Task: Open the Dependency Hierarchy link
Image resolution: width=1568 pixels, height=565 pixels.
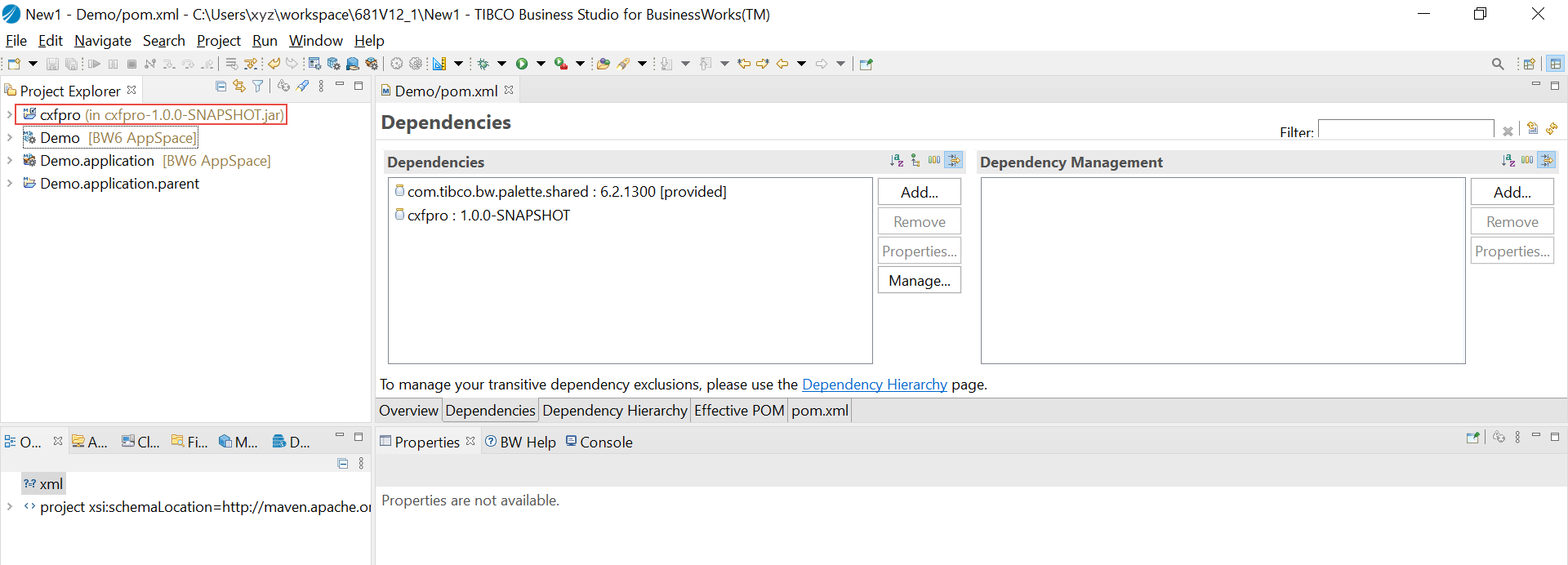Action: [x=875, y=384]
